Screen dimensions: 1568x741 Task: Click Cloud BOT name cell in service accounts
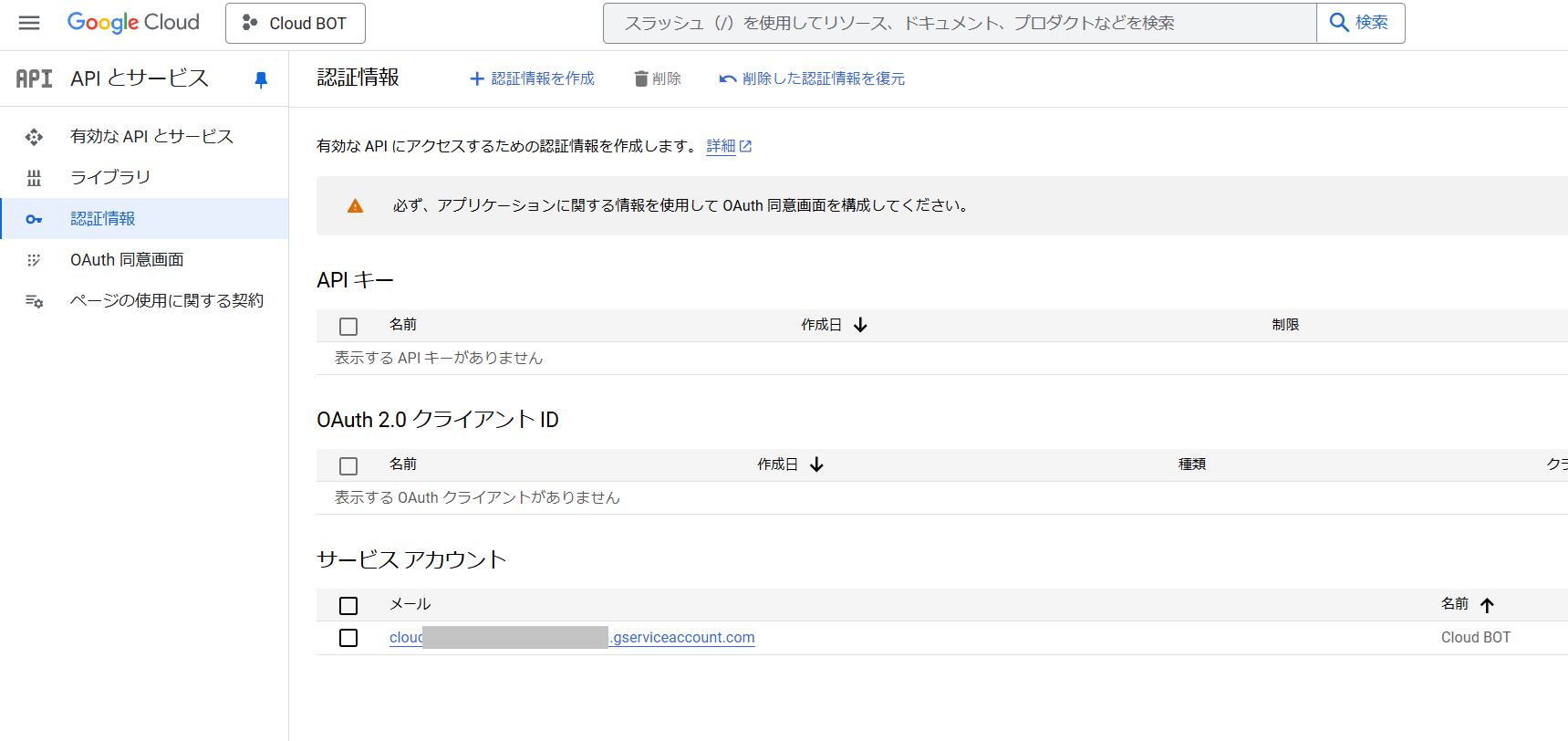[1476, 638]
